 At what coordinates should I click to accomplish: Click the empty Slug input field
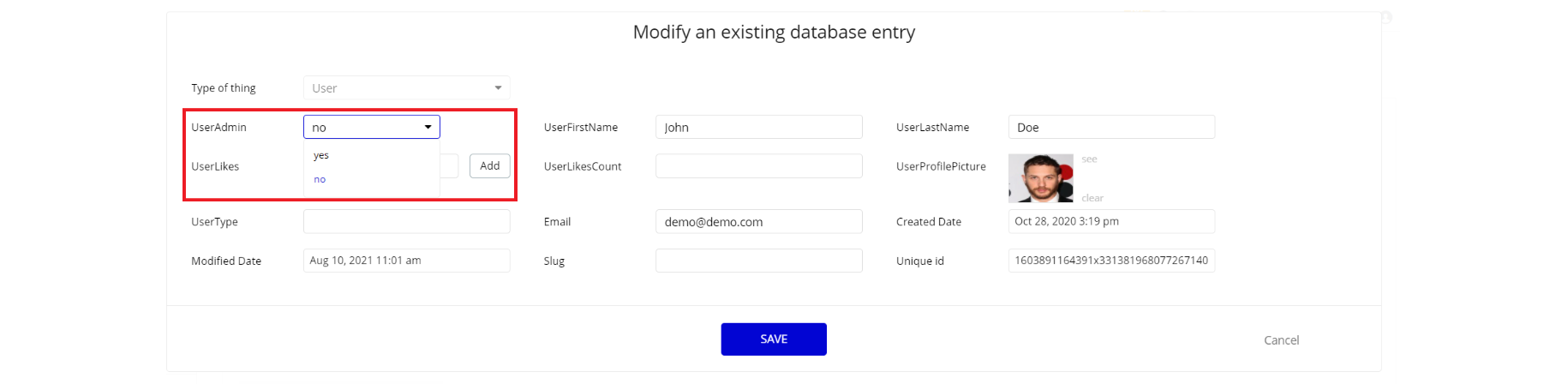[759, 261]
